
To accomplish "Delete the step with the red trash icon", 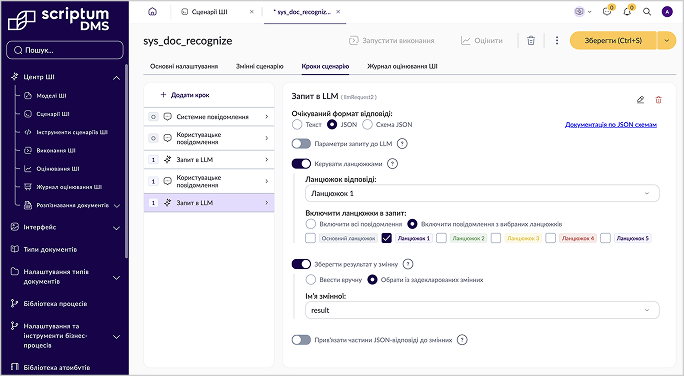I will coord(658,100).
